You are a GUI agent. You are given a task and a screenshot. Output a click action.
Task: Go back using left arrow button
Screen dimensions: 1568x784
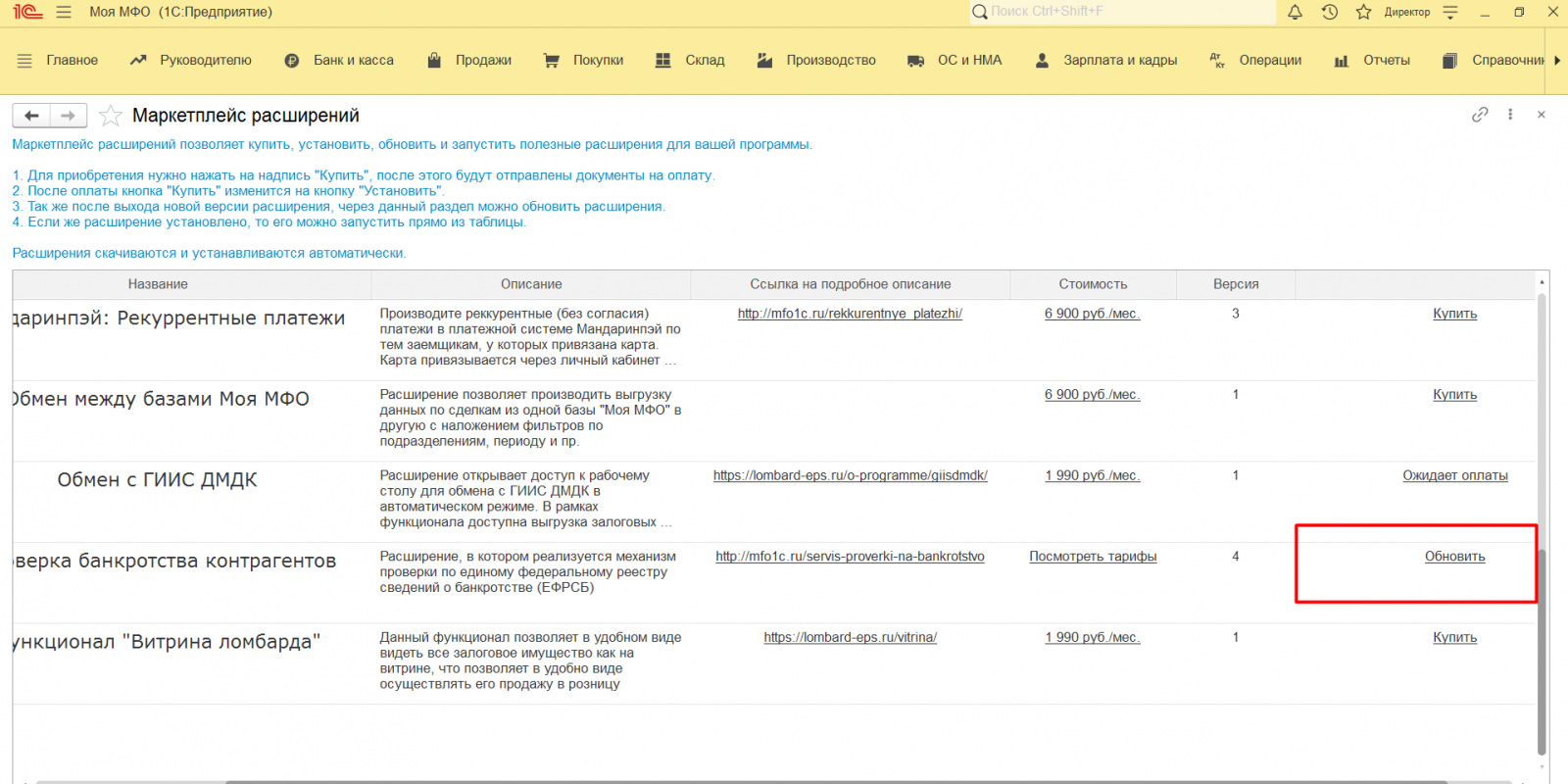point(31,116)
